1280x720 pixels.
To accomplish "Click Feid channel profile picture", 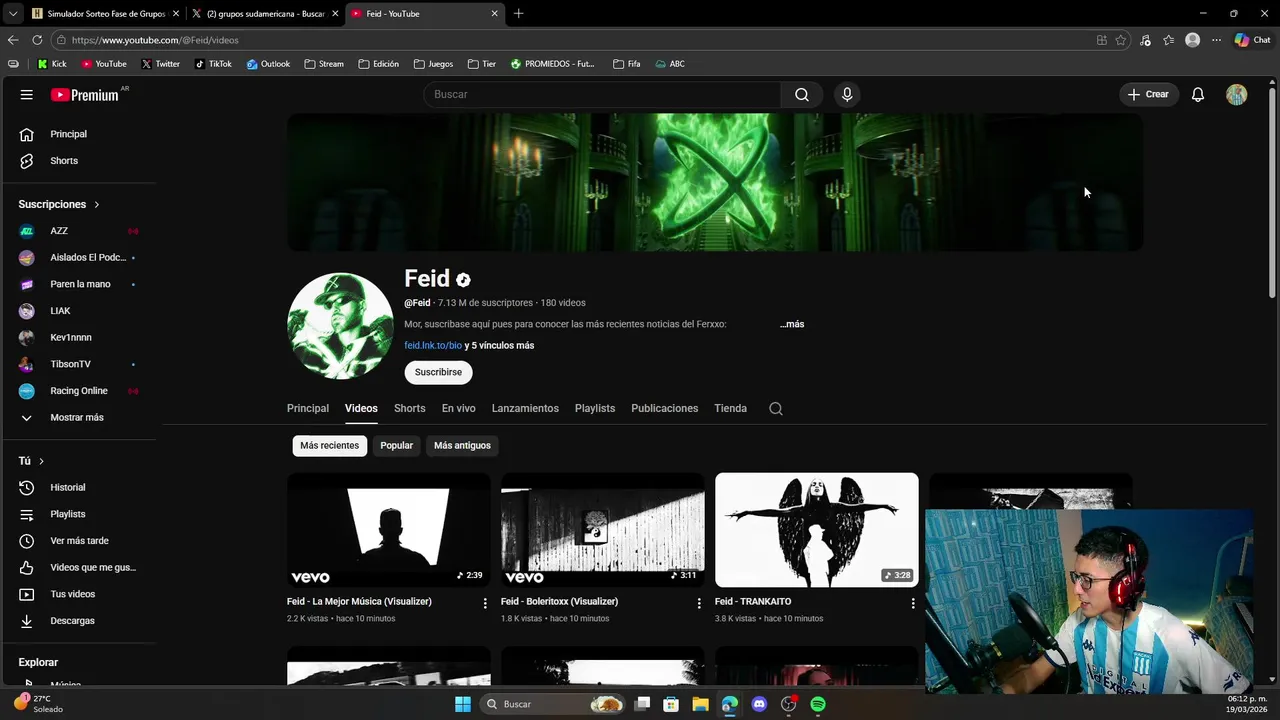I will click(340, 326).
